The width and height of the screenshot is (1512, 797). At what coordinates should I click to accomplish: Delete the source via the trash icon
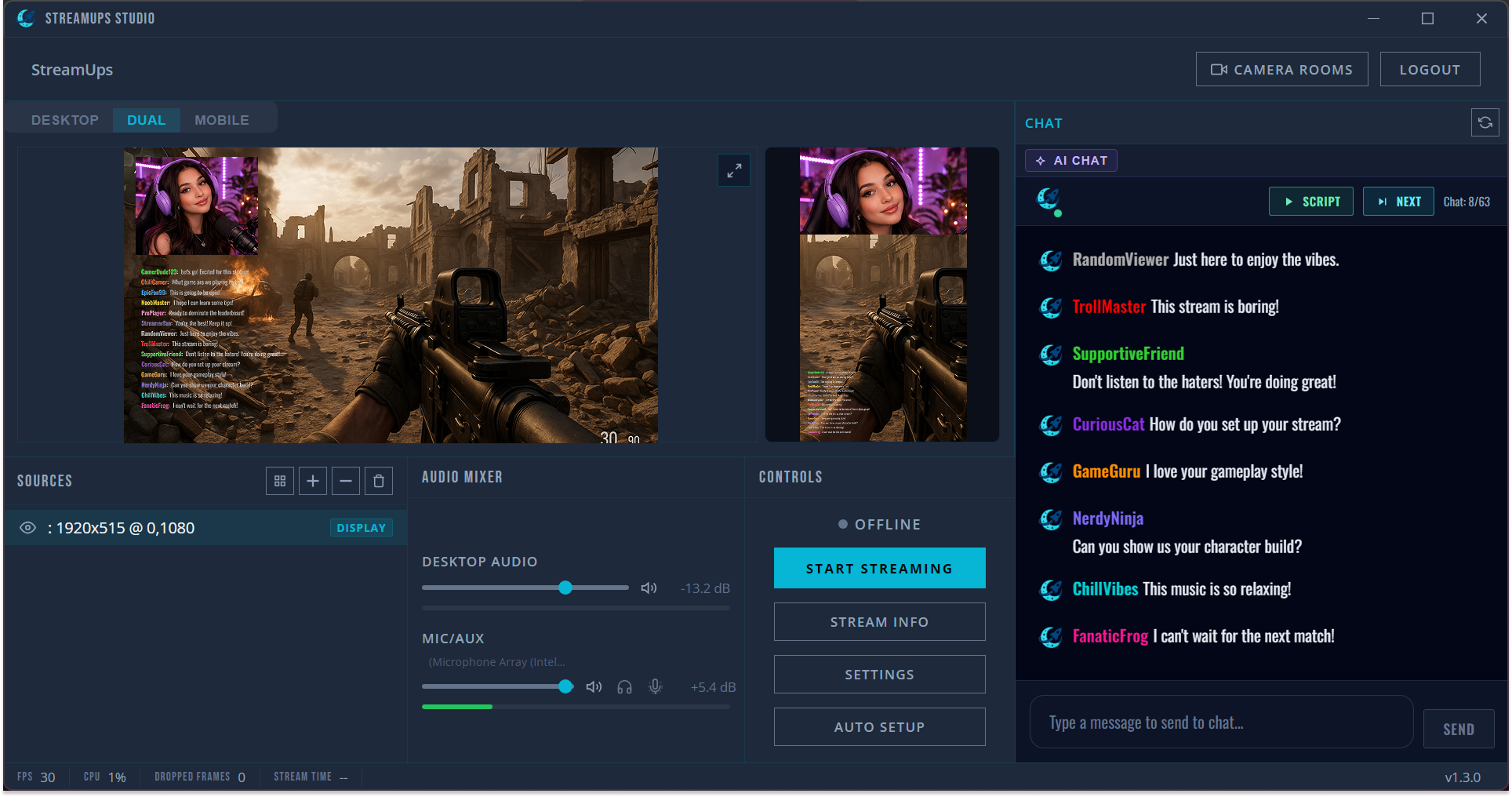tap(378, 480)
